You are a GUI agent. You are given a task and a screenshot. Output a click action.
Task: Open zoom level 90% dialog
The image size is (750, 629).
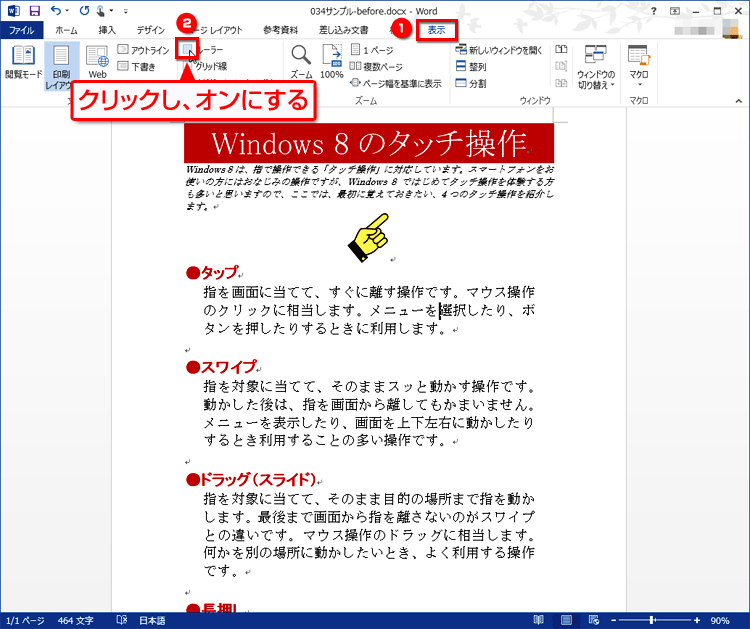click(x=719, y=621)
